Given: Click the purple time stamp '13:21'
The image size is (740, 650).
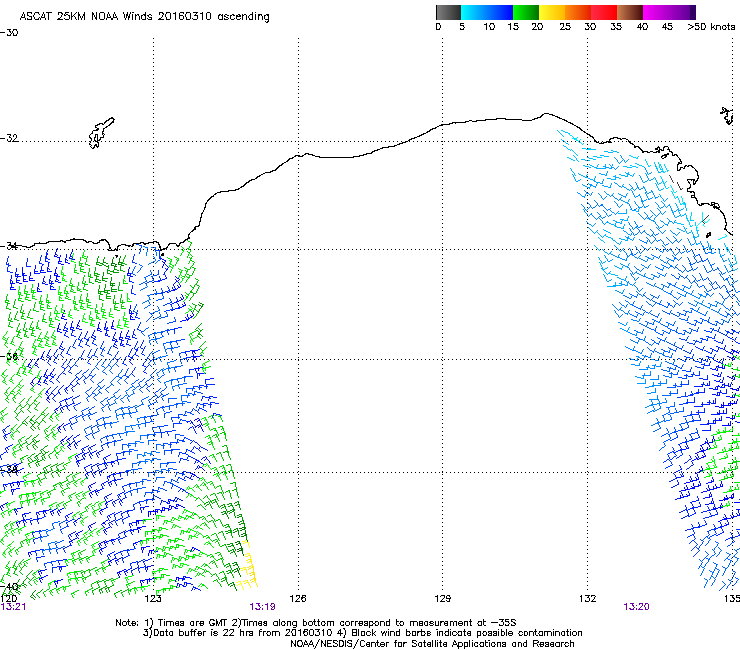Looking at the screenshot, I should tap(13, 607).
